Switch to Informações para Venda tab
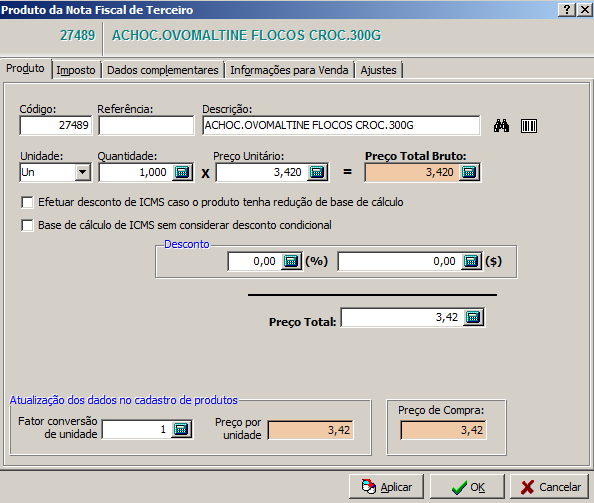The image size is (594, 503). 289,70
